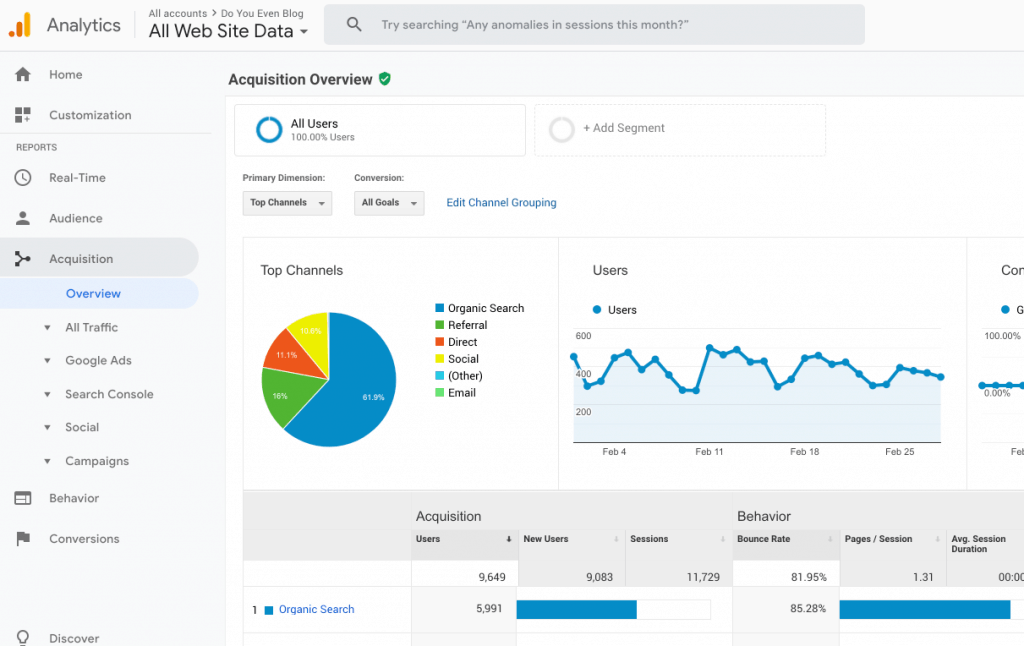Select the Real-Time clock icon
Viewport: 1024px width, 646px height.
(x=23, y=178)
